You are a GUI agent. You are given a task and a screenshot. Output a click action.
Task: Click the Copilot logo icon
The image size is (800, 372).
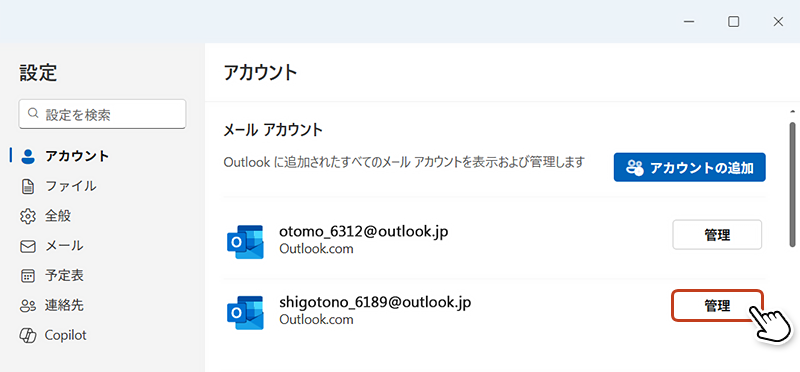(28, 336)
